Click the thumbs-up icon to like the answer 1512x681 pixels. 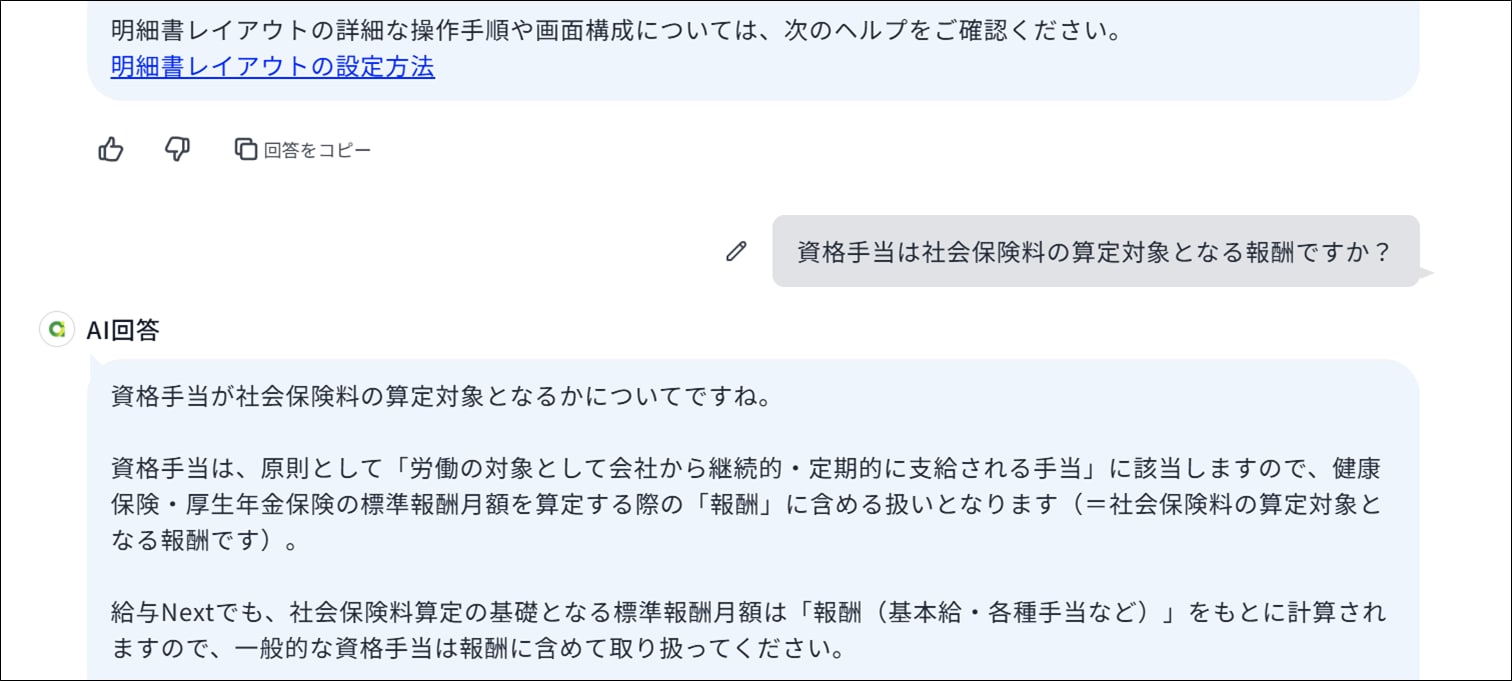[111, 150]
